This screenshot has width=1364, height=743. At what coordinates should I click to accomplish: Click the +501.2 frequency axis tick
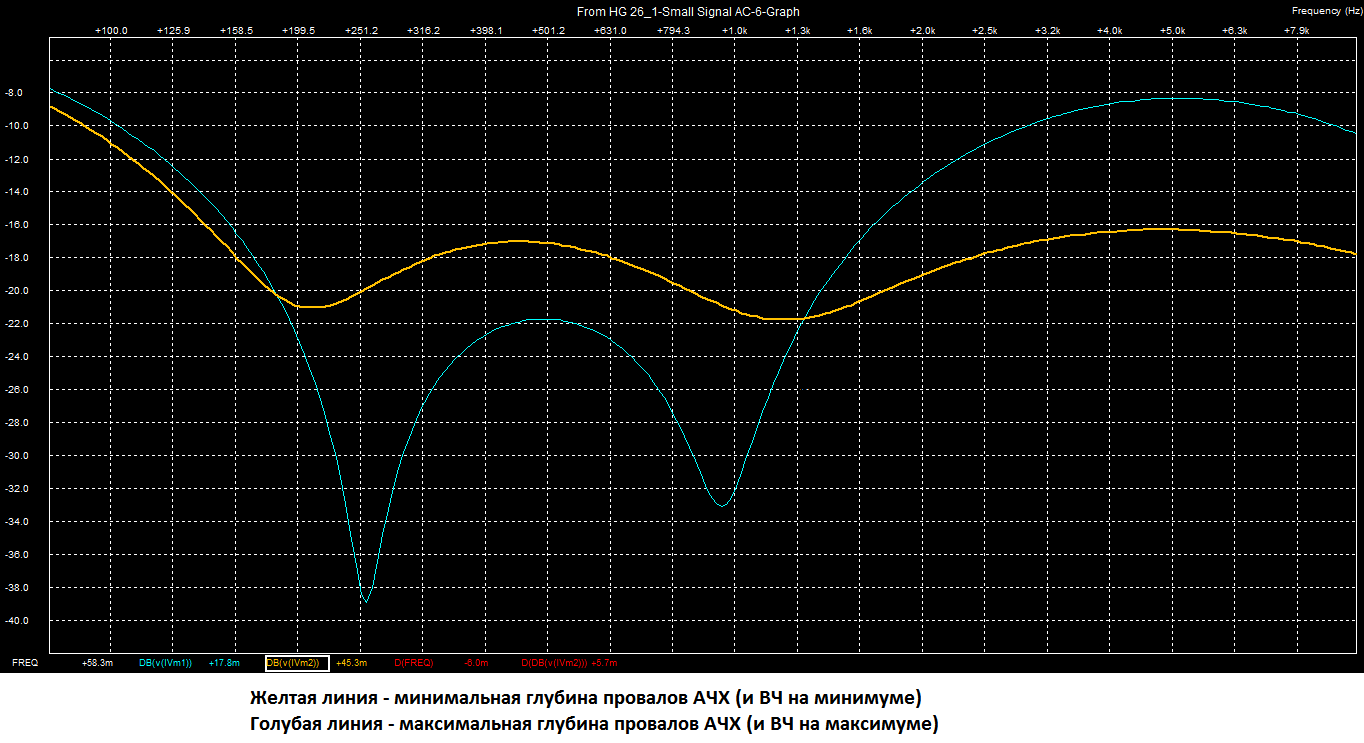548,31
